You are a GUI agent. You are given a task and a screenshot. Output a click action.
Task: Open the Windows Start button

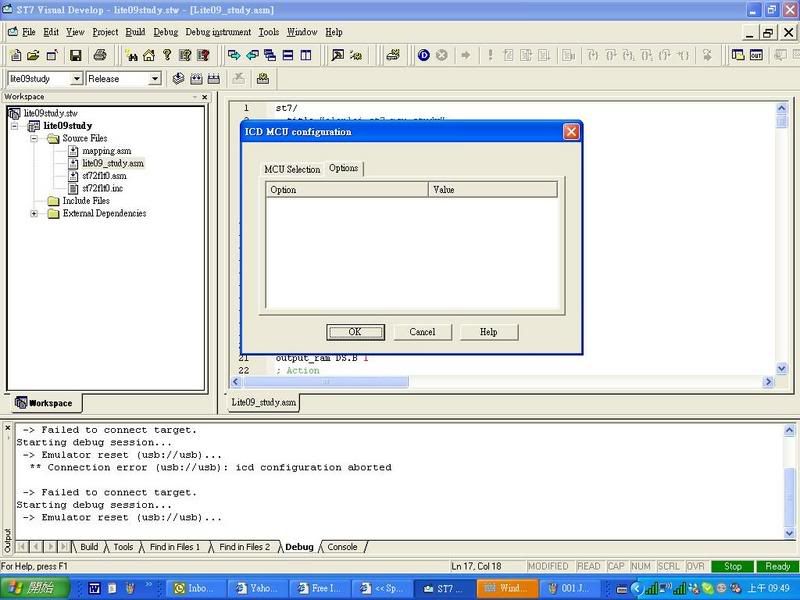point(34,588)
